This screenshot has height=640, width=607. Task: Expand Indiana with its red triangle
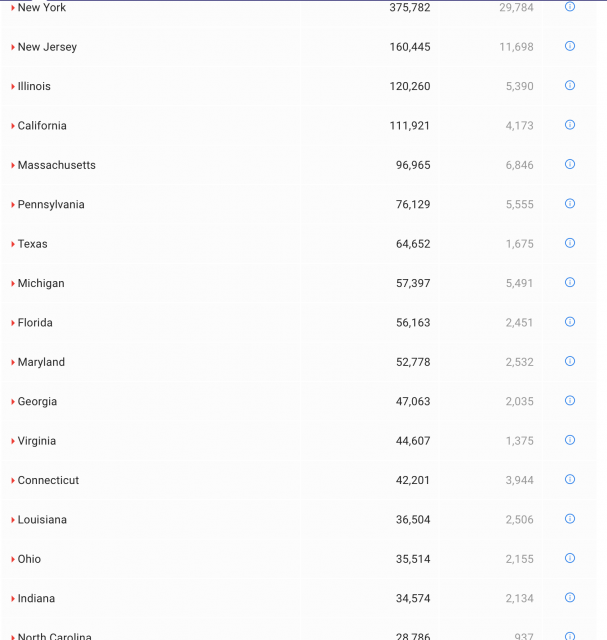tap(13, 599)
